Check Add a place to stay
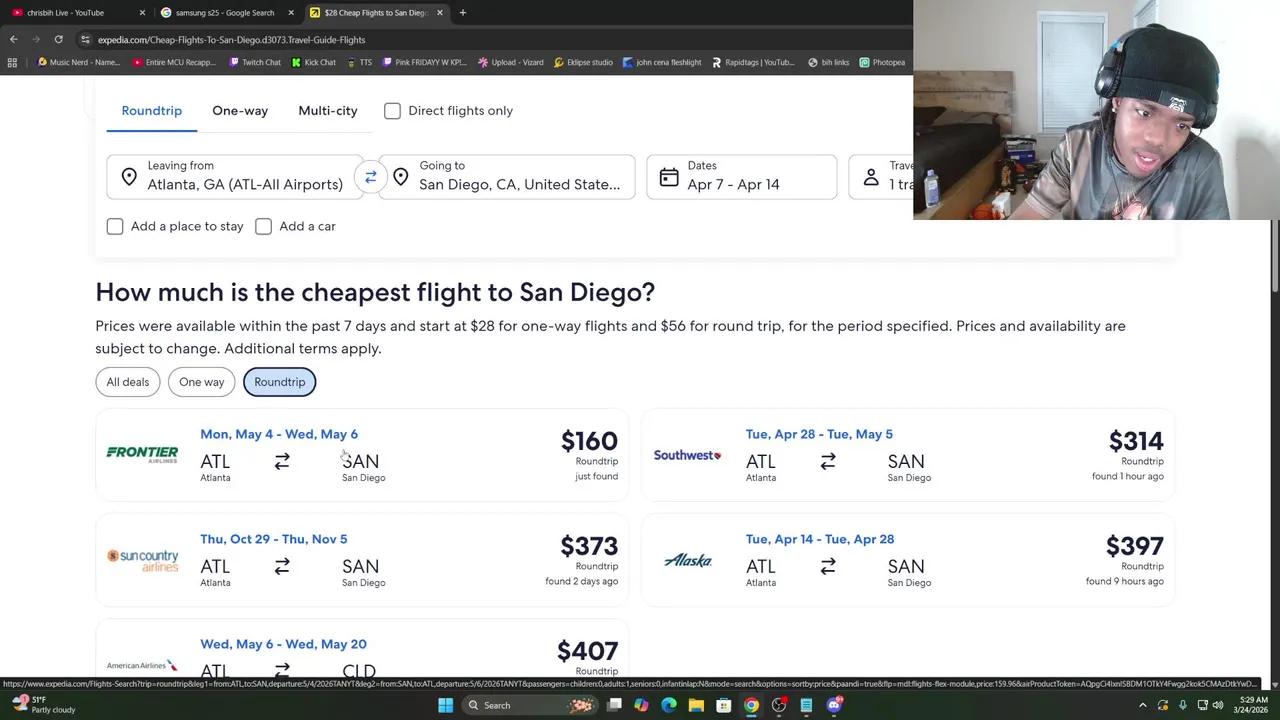Screen dimensions: 1280x720 pos(115,226)
